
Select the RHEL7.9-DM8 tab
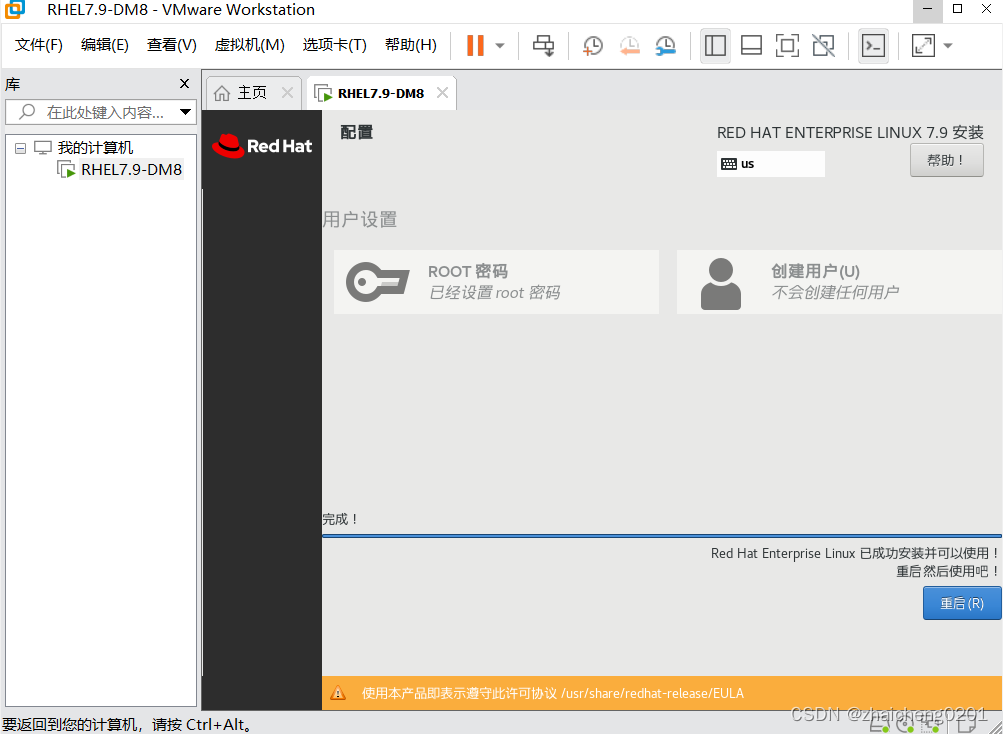[381, 93]
